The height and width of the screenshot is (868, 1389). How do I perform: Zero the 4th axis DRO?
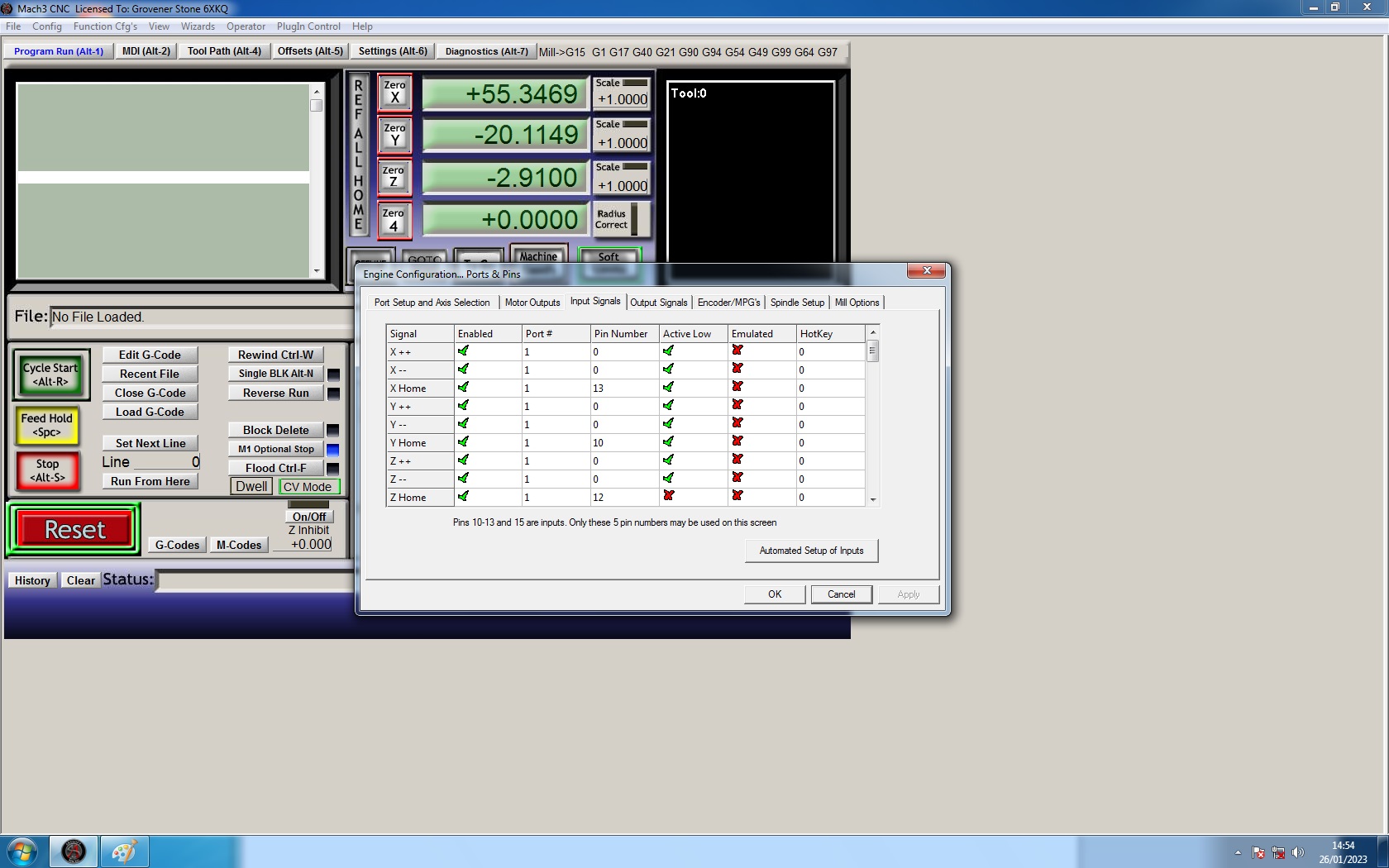pos(394,220)
